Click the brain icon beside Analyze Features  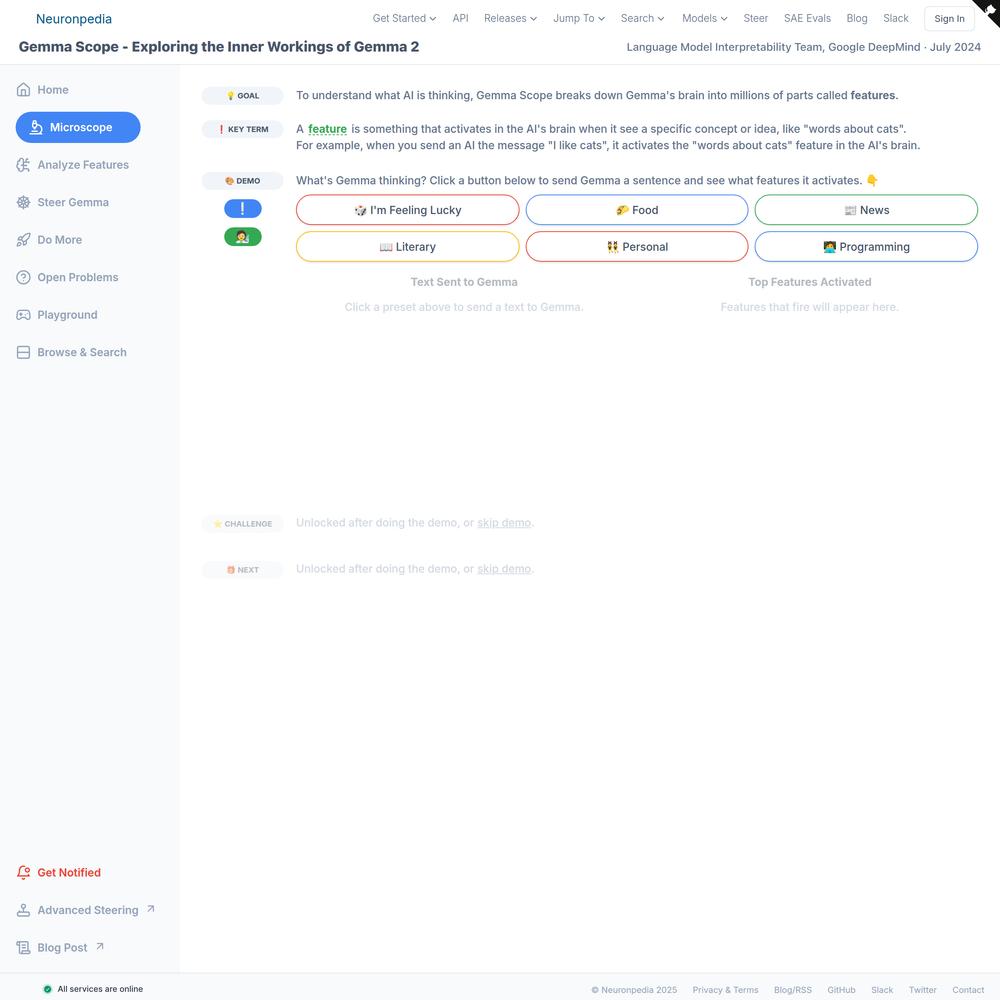(23, 165)
